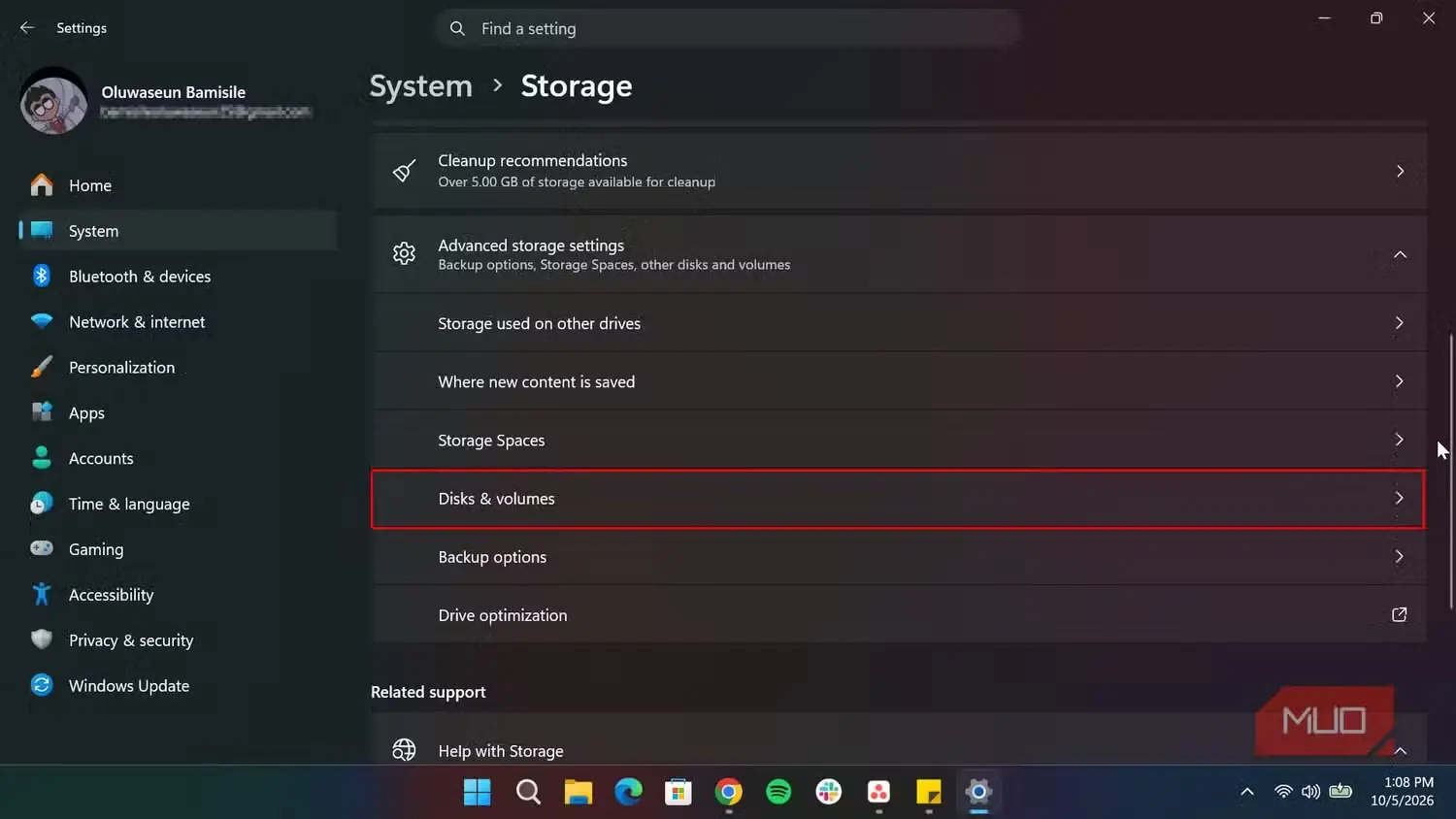Open Storage used on other drives

pyautogui.click(x=899, y=323)
